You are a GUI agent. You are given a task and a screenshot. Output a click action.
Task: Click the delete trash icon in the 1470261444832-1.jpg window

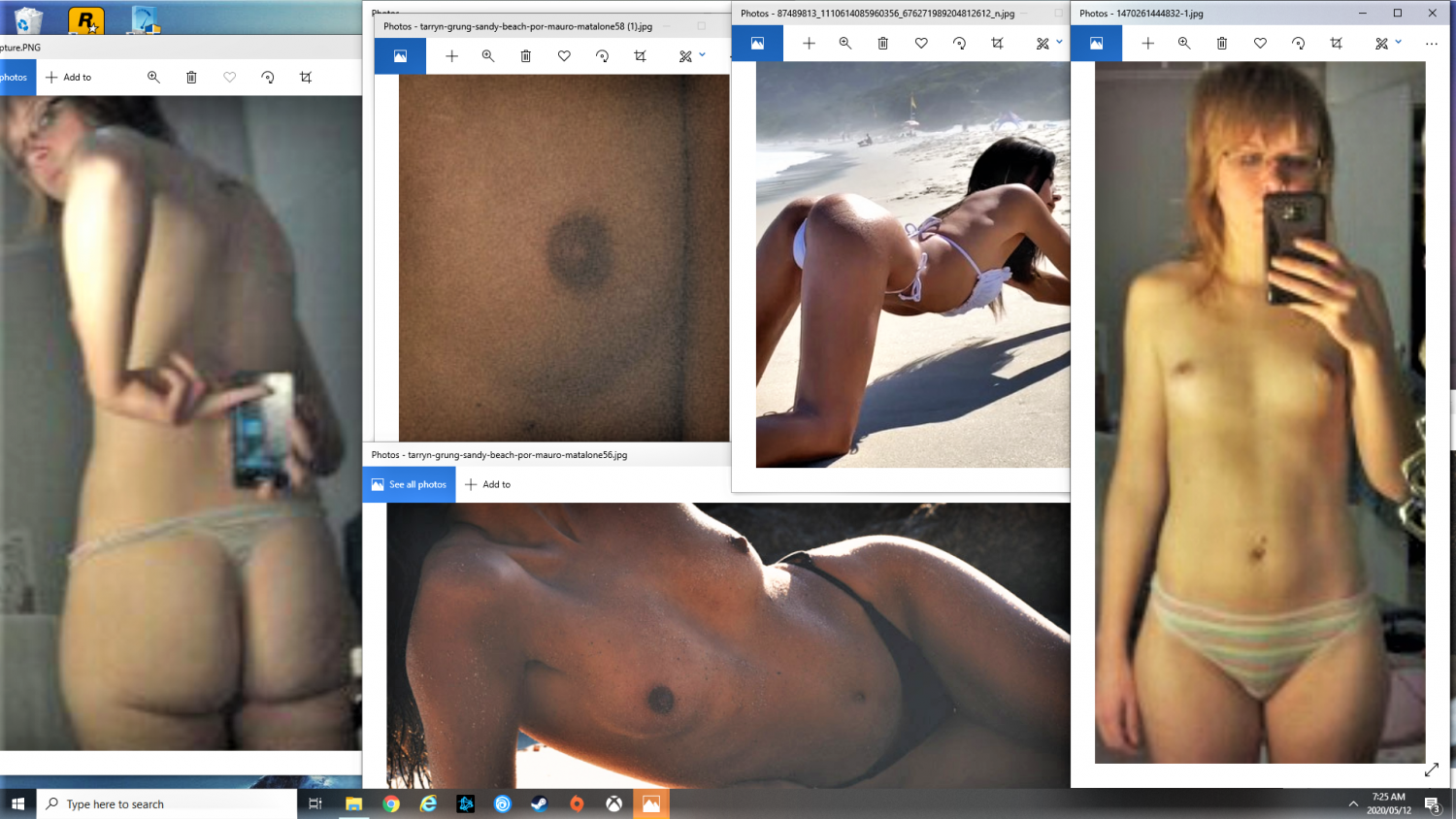click(1222, 43)
